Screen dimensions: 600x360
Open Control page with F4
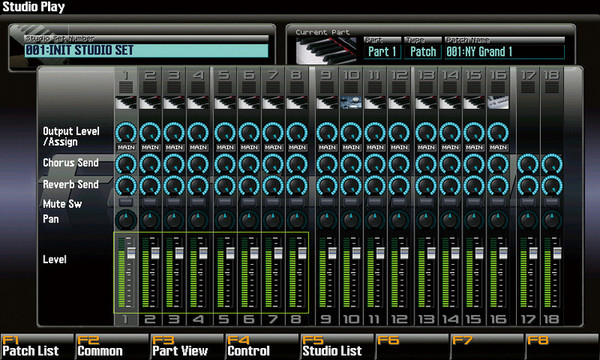pos(262,347)
